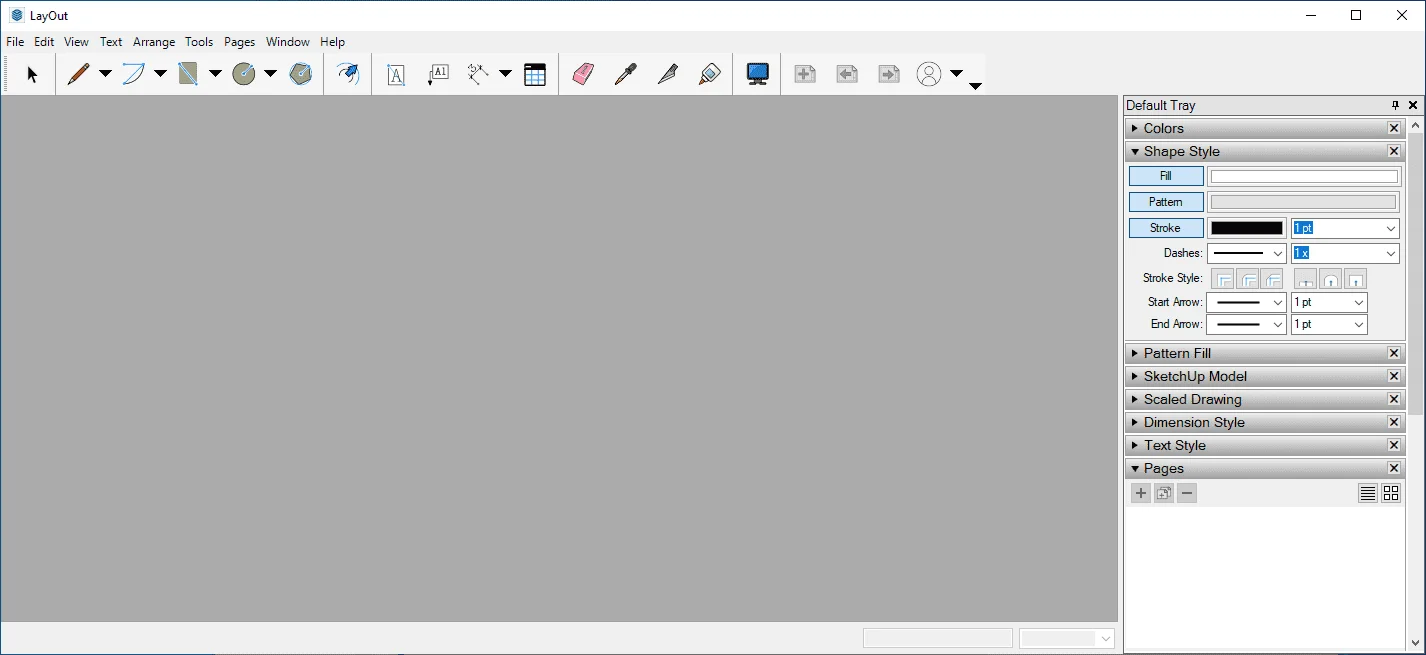Activate the Split knife tool

(667, 74)
